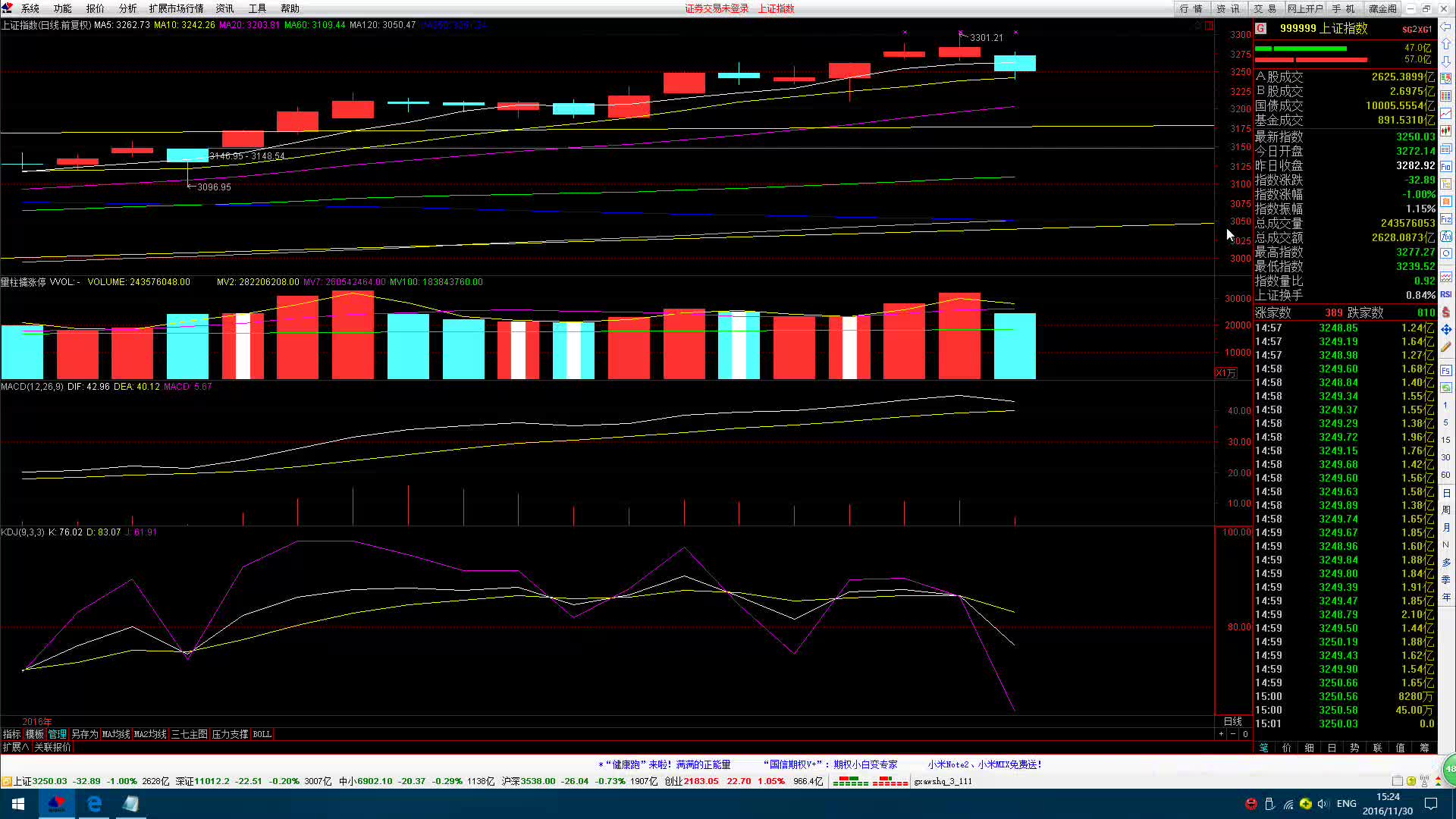Expand the 扩展∧ panel

click(x=15, y=747)
